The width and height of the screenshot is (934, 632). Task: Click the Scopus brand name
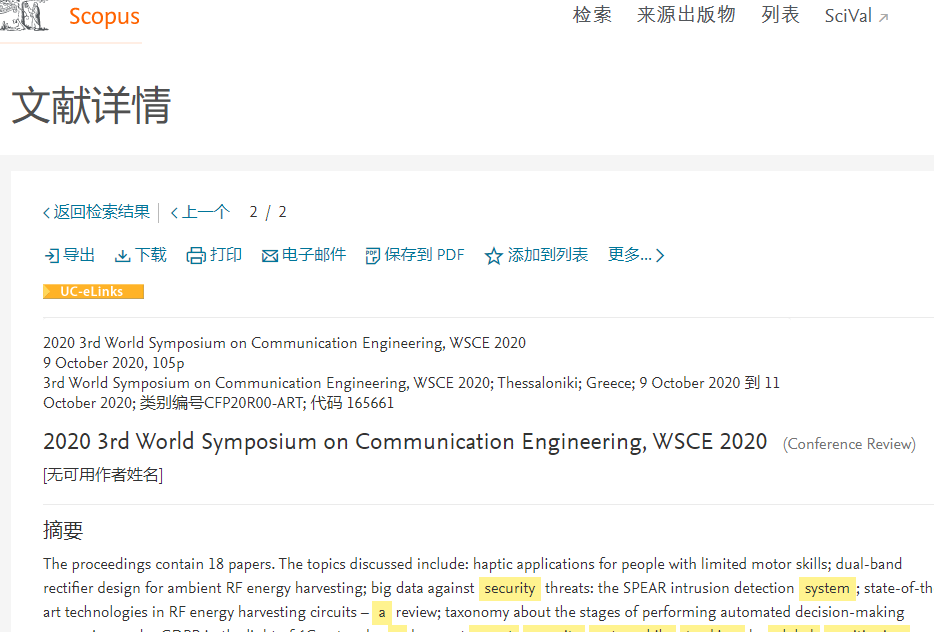point(104,16)
